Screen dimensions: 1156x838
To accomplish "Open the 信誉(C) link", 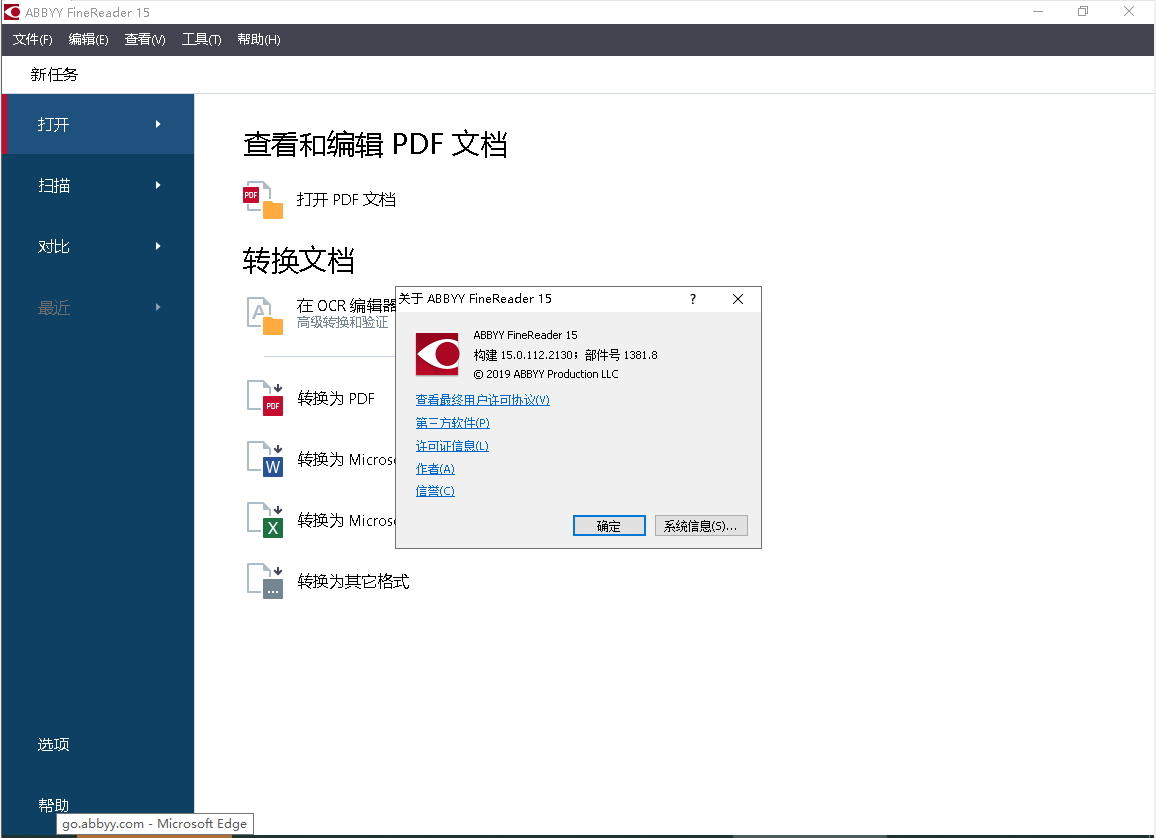I will (x=435, y=491).
